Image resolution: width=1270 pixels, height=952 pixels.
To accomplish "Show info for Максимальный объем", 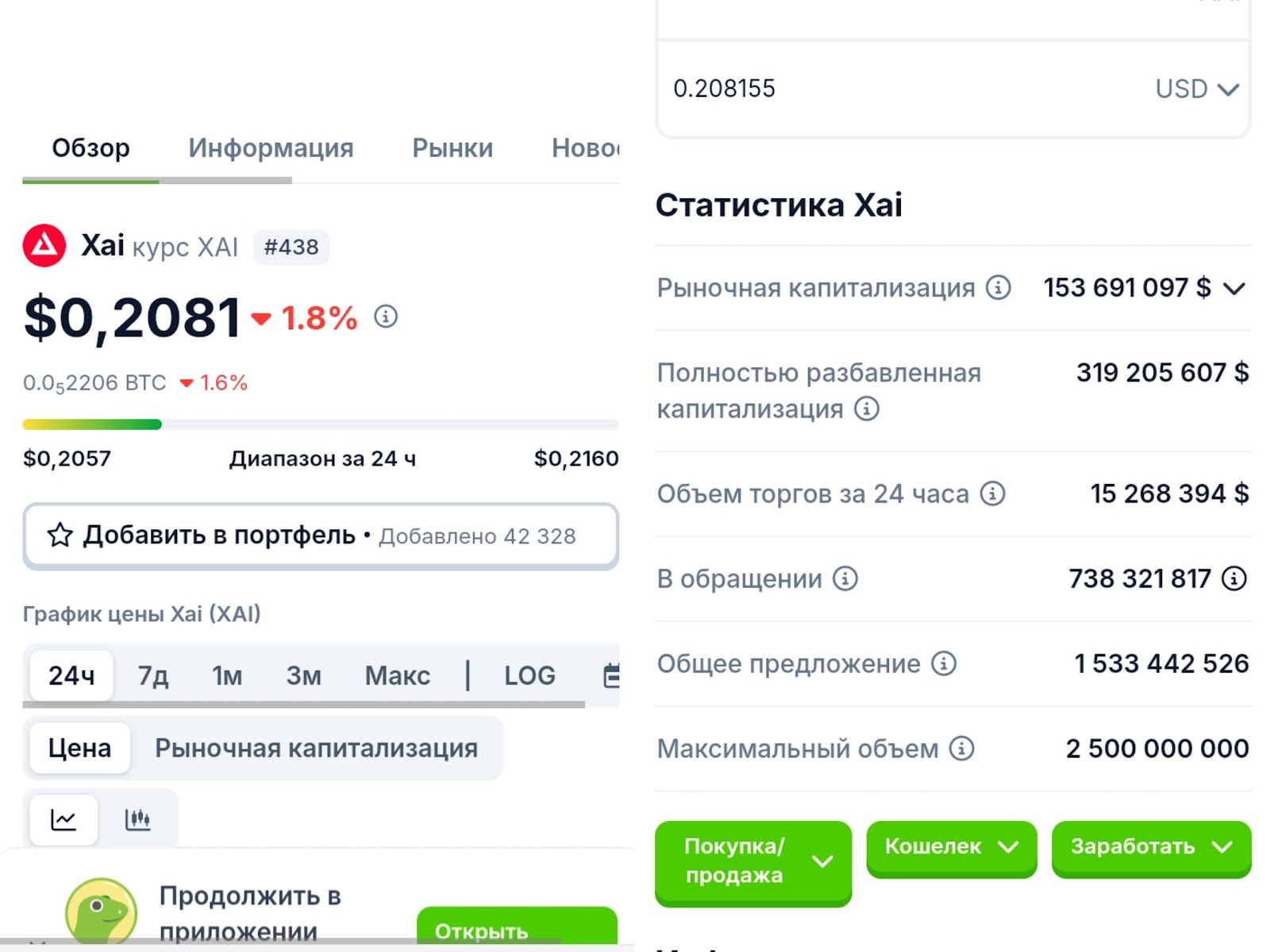I will 961,748.
